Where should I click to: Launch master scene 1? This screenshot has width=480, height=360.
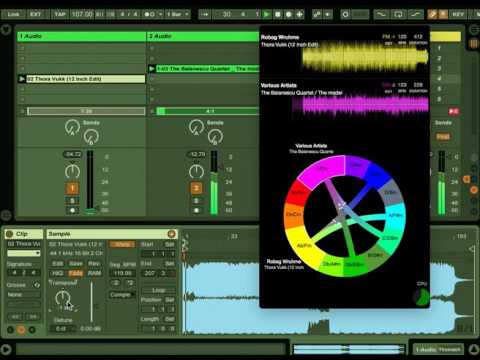(x=445, y=48)
